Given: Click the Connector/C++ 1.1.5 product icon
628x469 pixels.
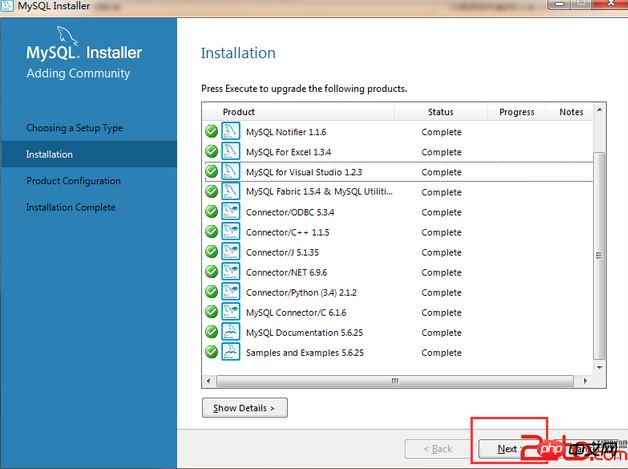Looking at the screenshot, I should tap(231, 231).
